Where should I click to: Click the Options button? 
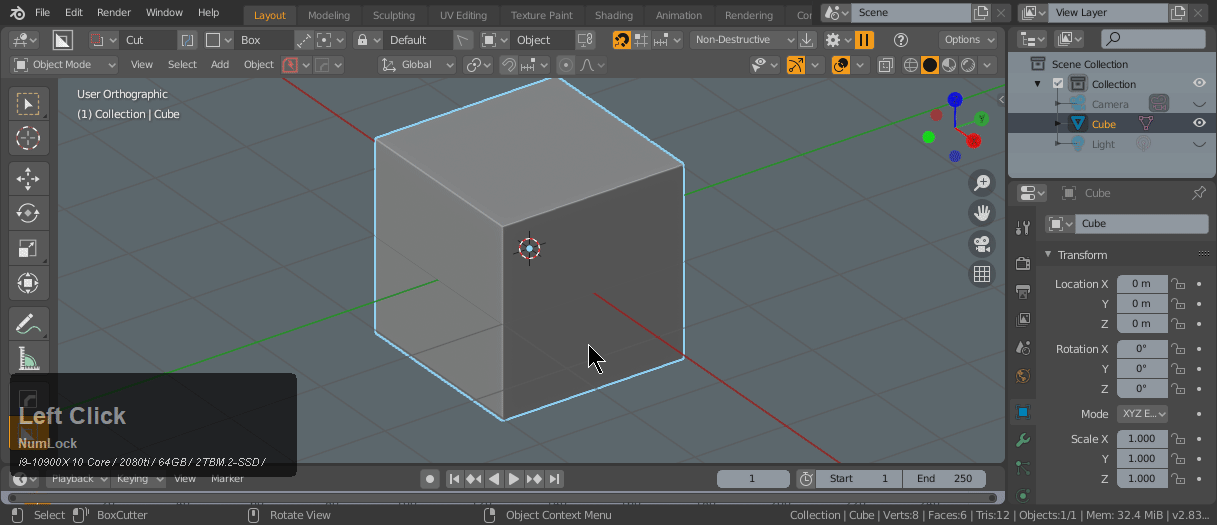[x=967, y=40]
